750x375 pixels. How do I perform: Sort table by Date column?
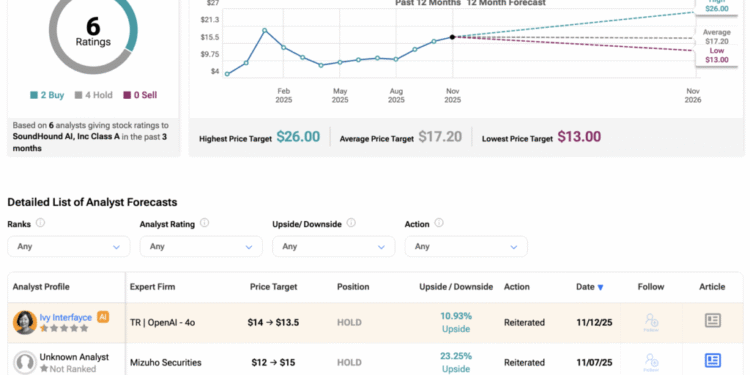pyautogui.click(x=590, y=287)
